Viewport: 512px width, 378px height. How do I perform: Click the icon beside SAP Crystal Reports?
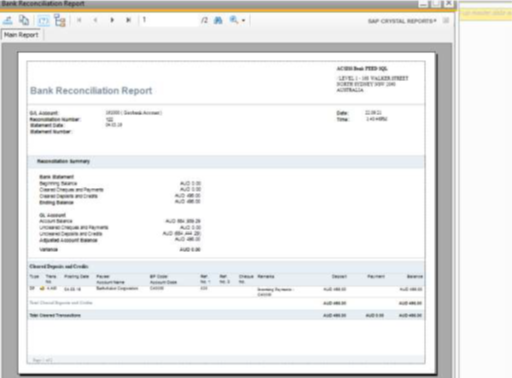coord(446,21)
